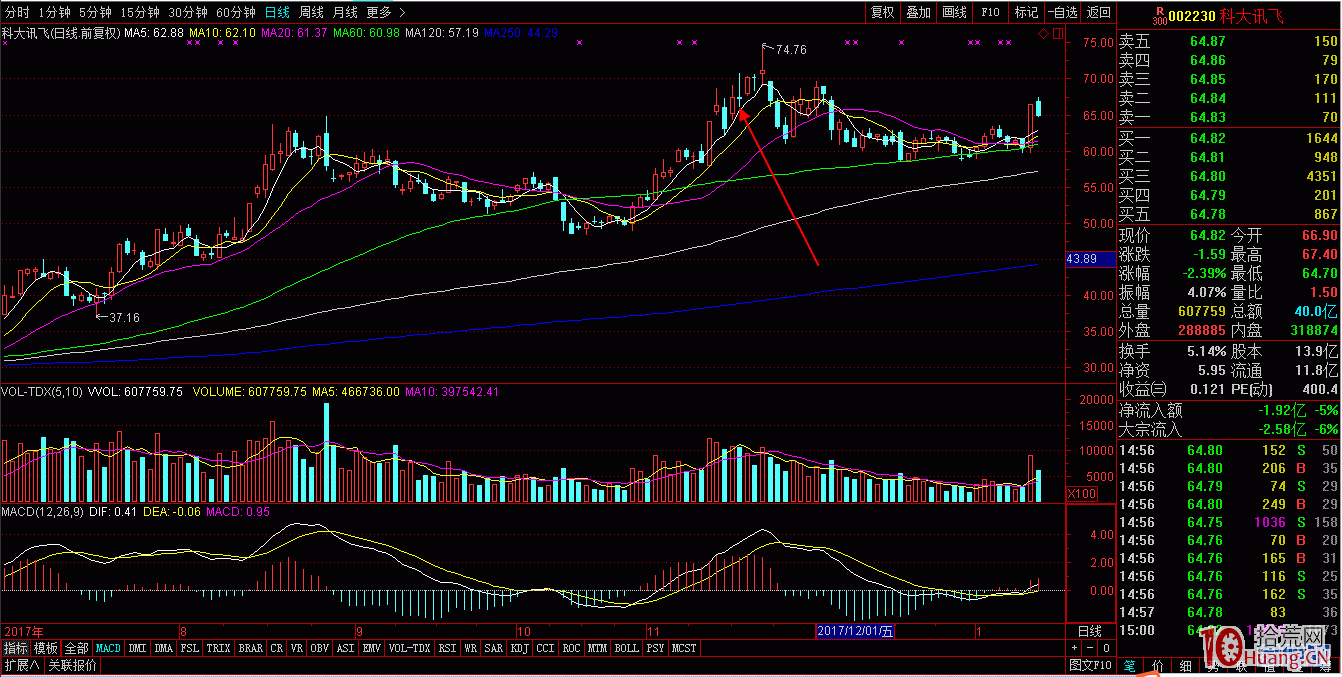Image resolution: width=1342 pixels, height=677 pixels.
Task: Select the 价 price distribution tab
Action: pyautogui.click(x=1158, y=666)
